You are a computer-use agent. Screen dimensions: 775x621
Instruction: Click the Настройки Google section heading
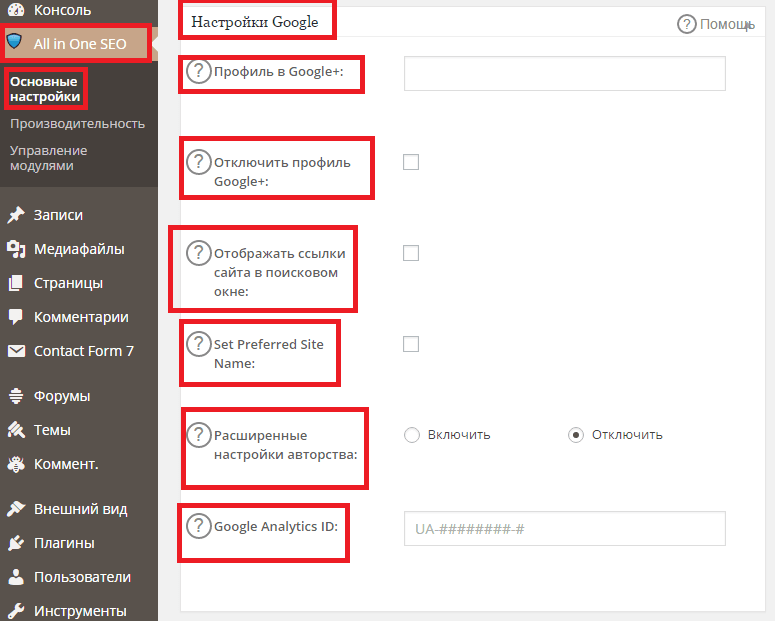coord(255,22)
